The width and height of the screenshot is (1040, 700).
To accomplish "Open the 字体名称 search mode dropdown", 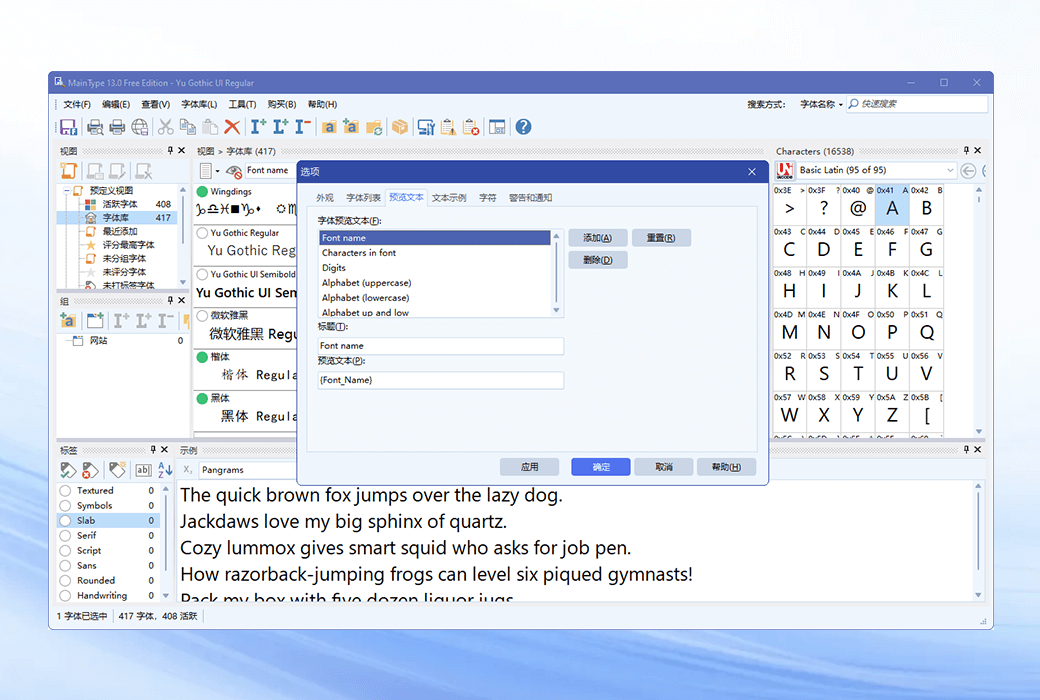I will coord(821,104).
